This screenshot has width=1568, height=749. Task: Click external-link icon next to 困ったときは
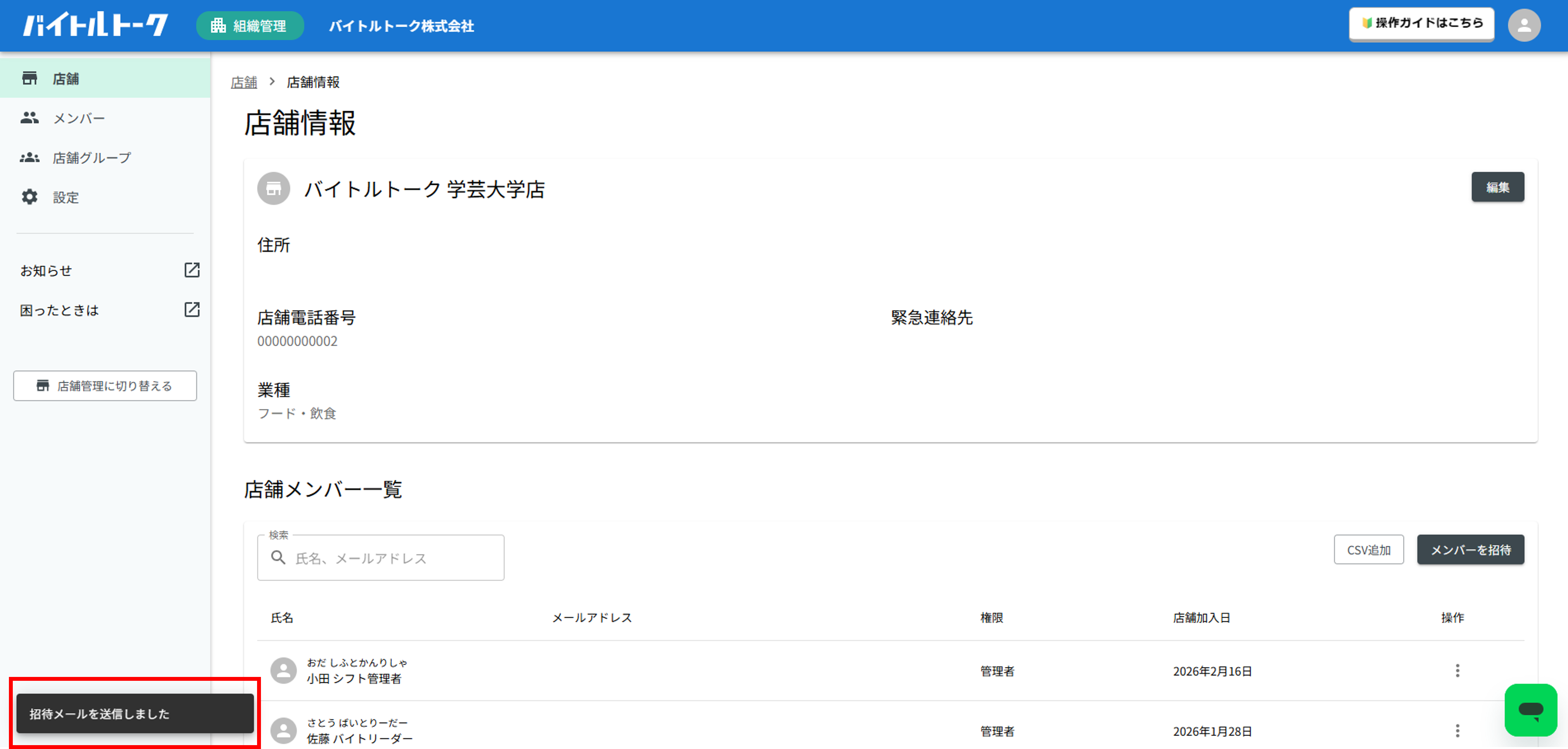[x=192, y=310]
